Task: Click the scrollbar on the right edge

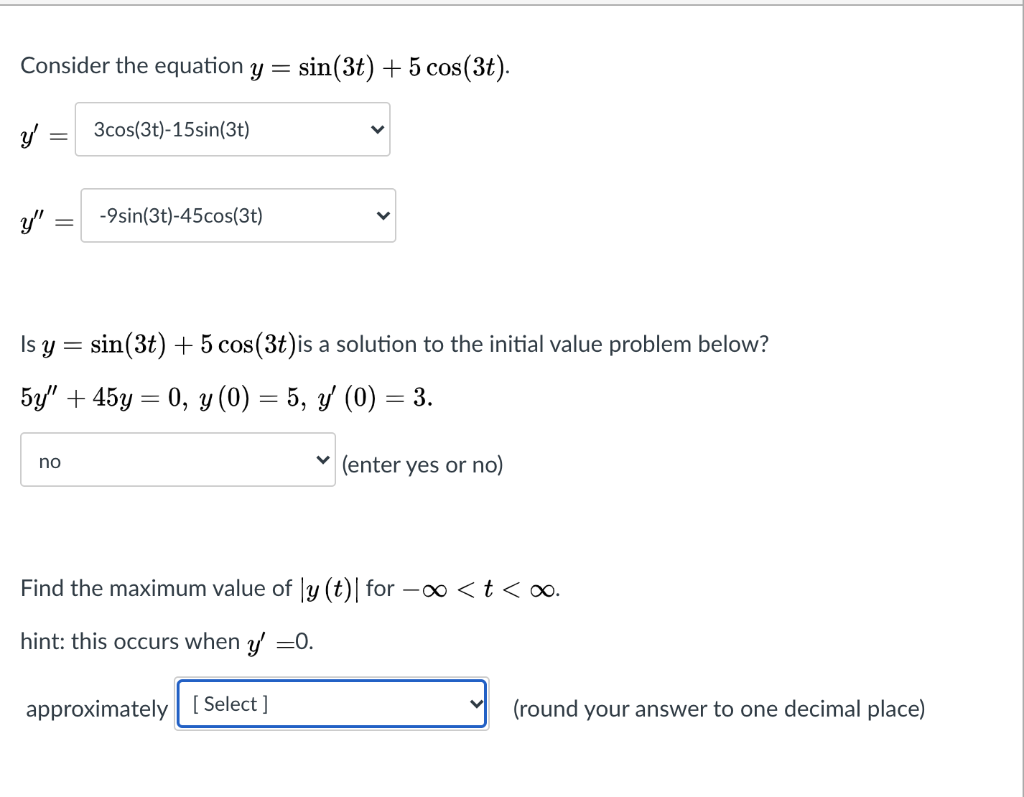Action: click(1016, 400)
